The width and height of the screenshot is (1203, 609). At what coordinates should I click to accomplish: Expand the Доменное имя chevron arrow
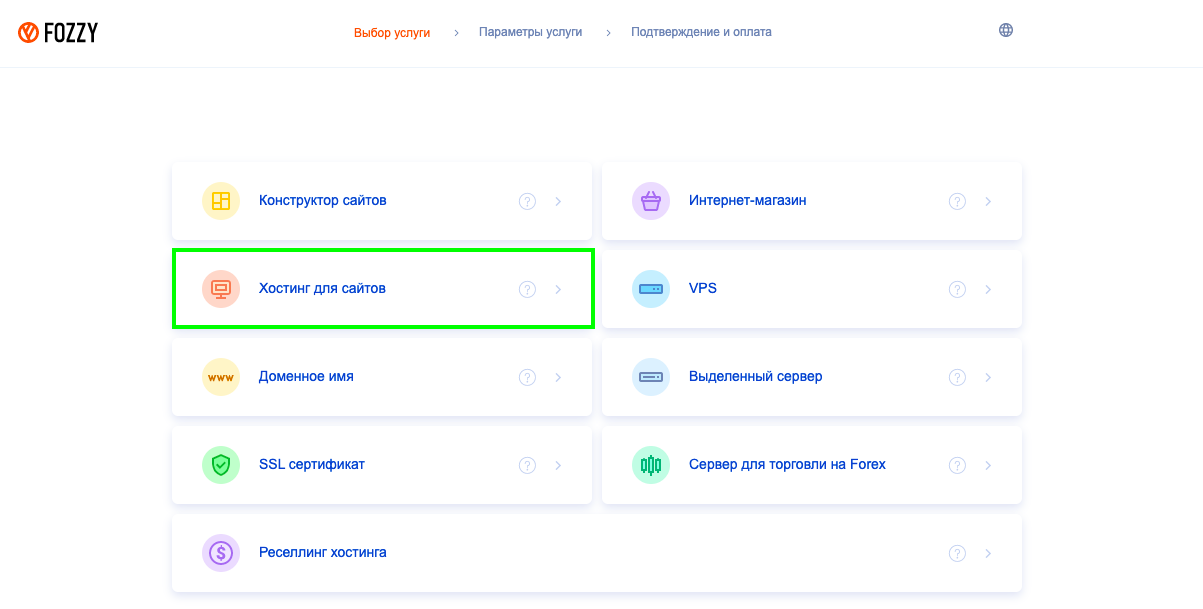click(558, 378)
